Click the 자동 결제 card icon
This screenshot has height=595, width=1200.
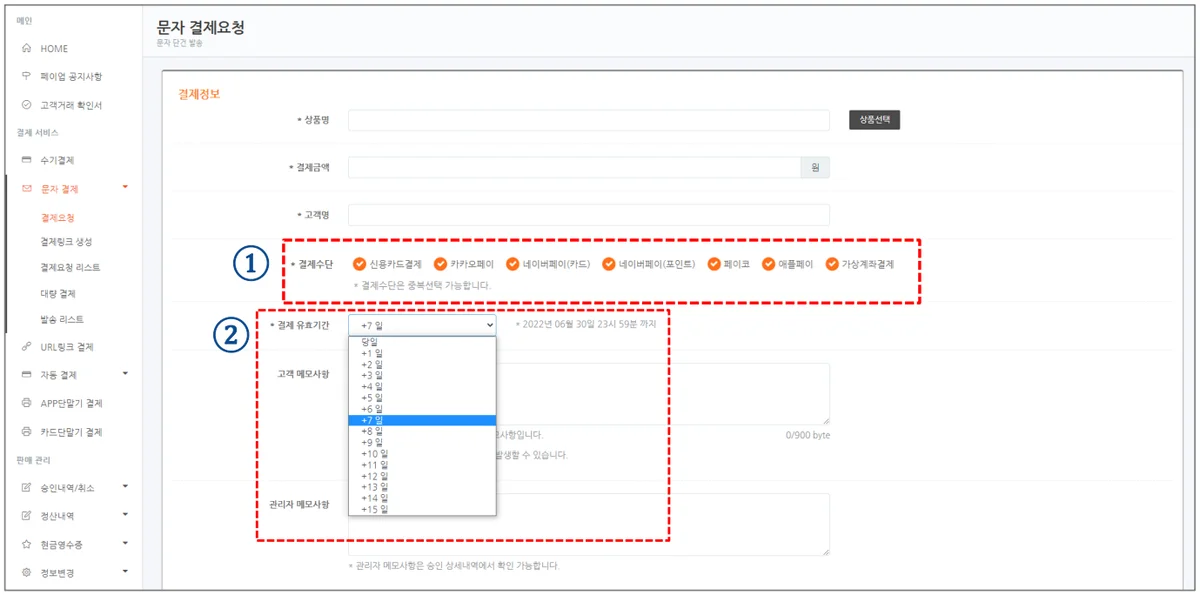tap(26, 375)
